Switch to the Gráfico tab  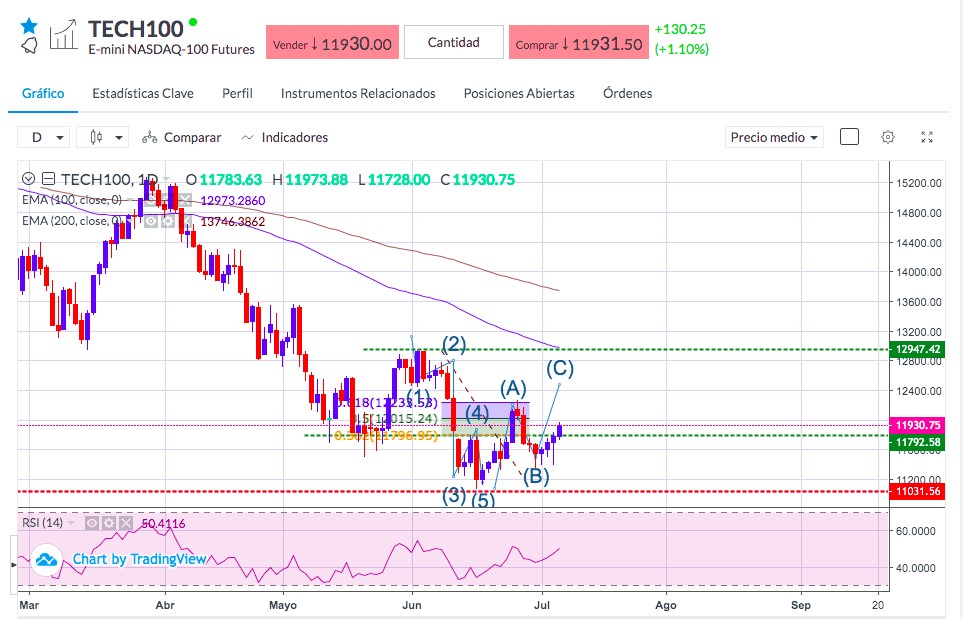43,93
